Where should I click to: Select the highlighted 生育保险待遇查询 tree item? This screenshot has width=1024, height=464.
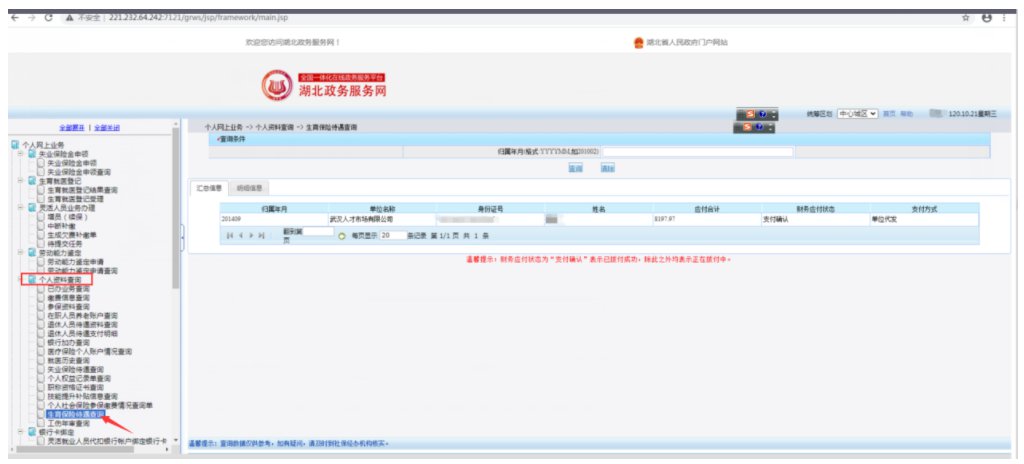76,414
